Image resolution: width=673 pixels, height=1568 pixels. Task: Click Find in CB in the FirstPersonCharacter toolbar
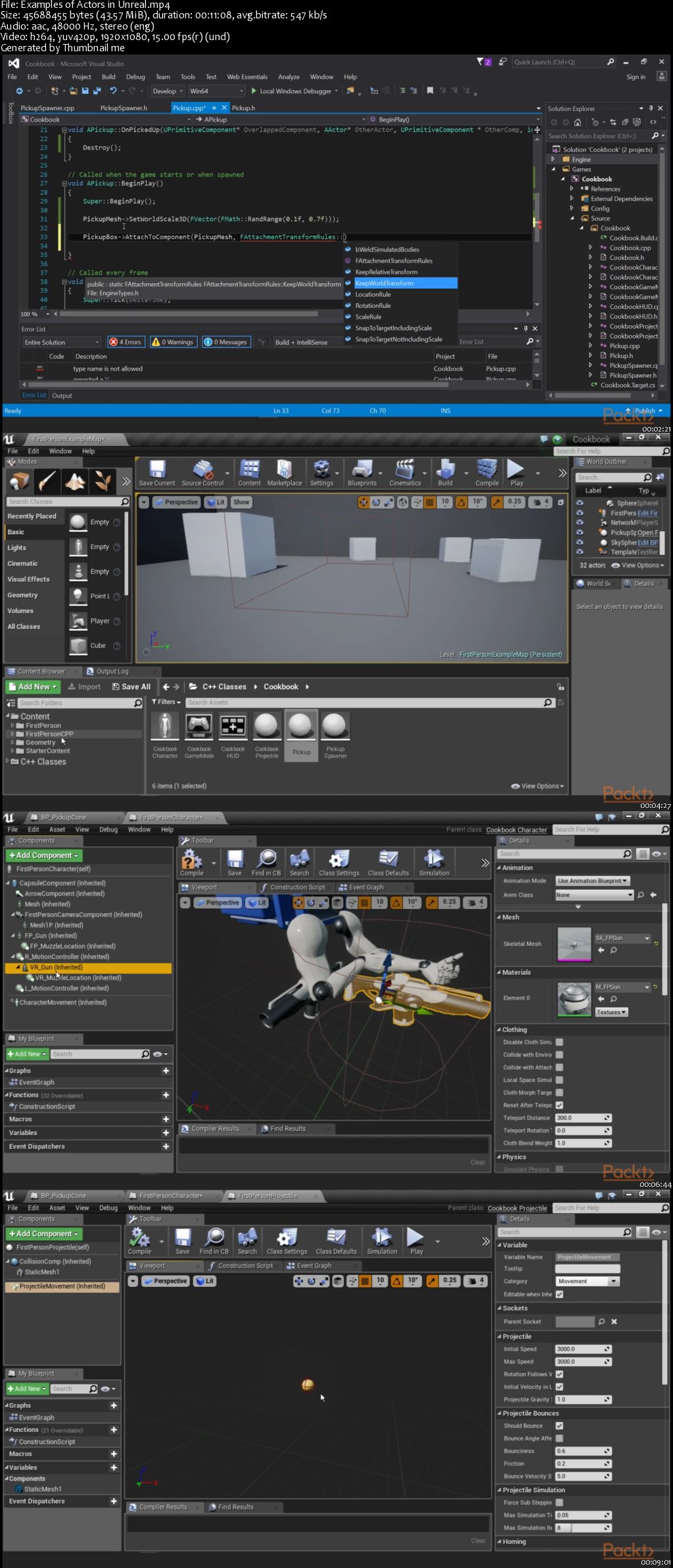point(266,862)
